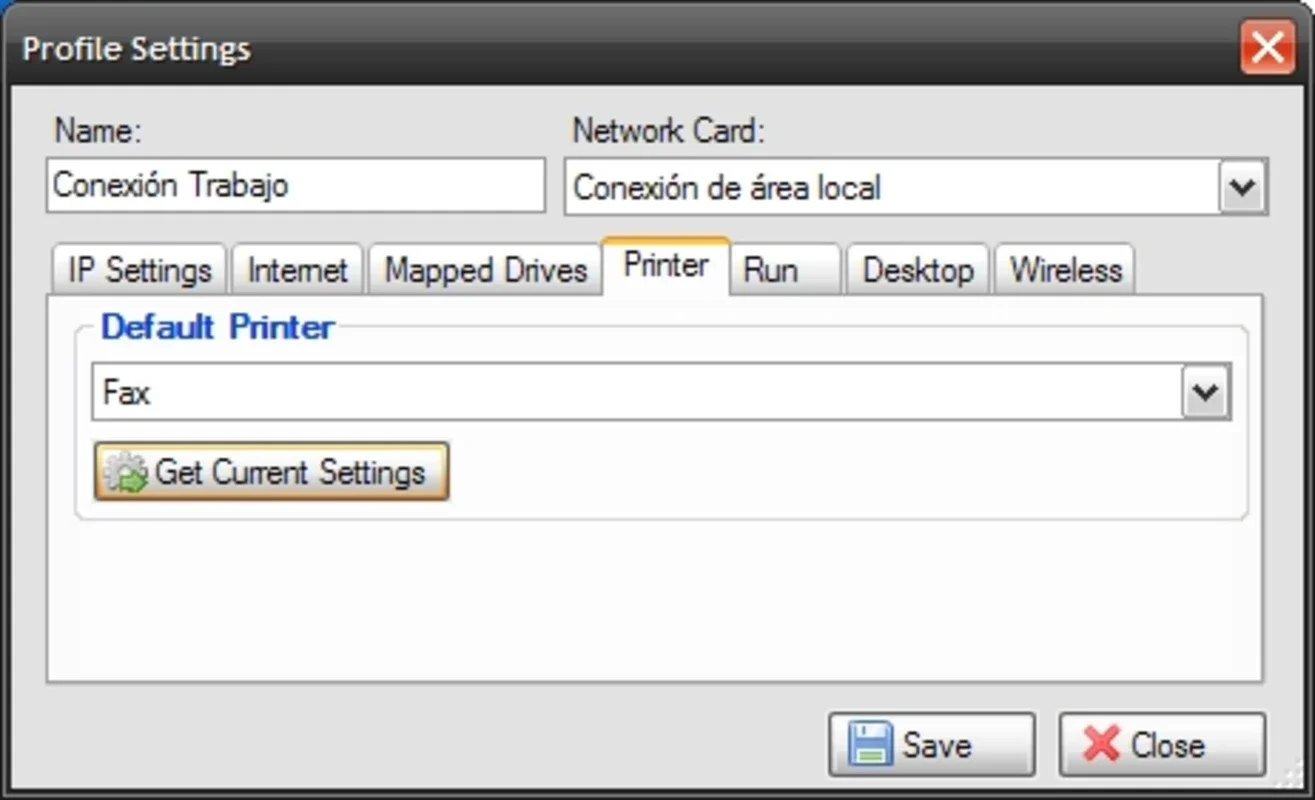Click the Get Current Settings button

(x=271, y=471)
